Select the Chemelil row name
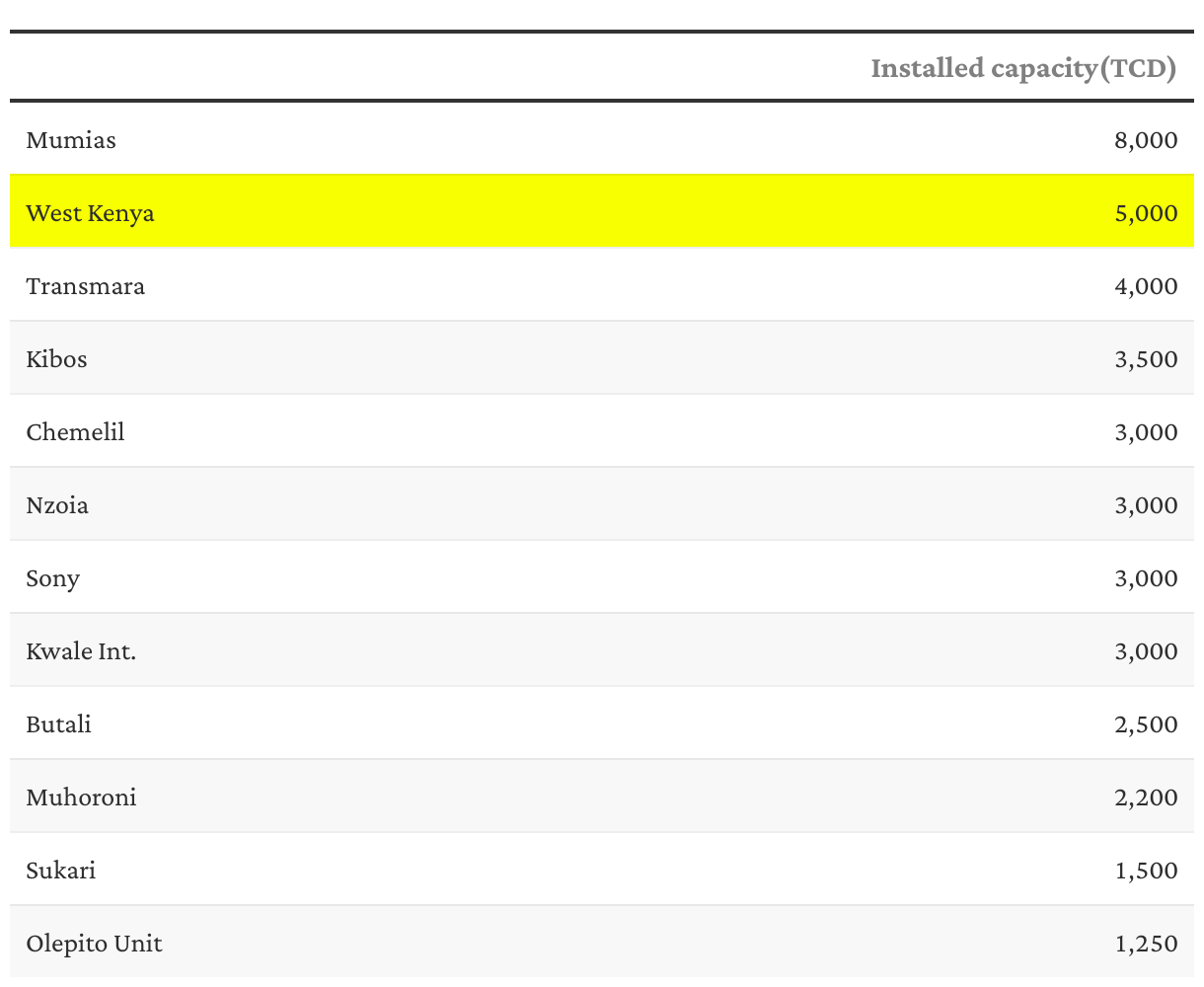The height and width of the screenshot is (987, 1204). [x=76, y=432]
